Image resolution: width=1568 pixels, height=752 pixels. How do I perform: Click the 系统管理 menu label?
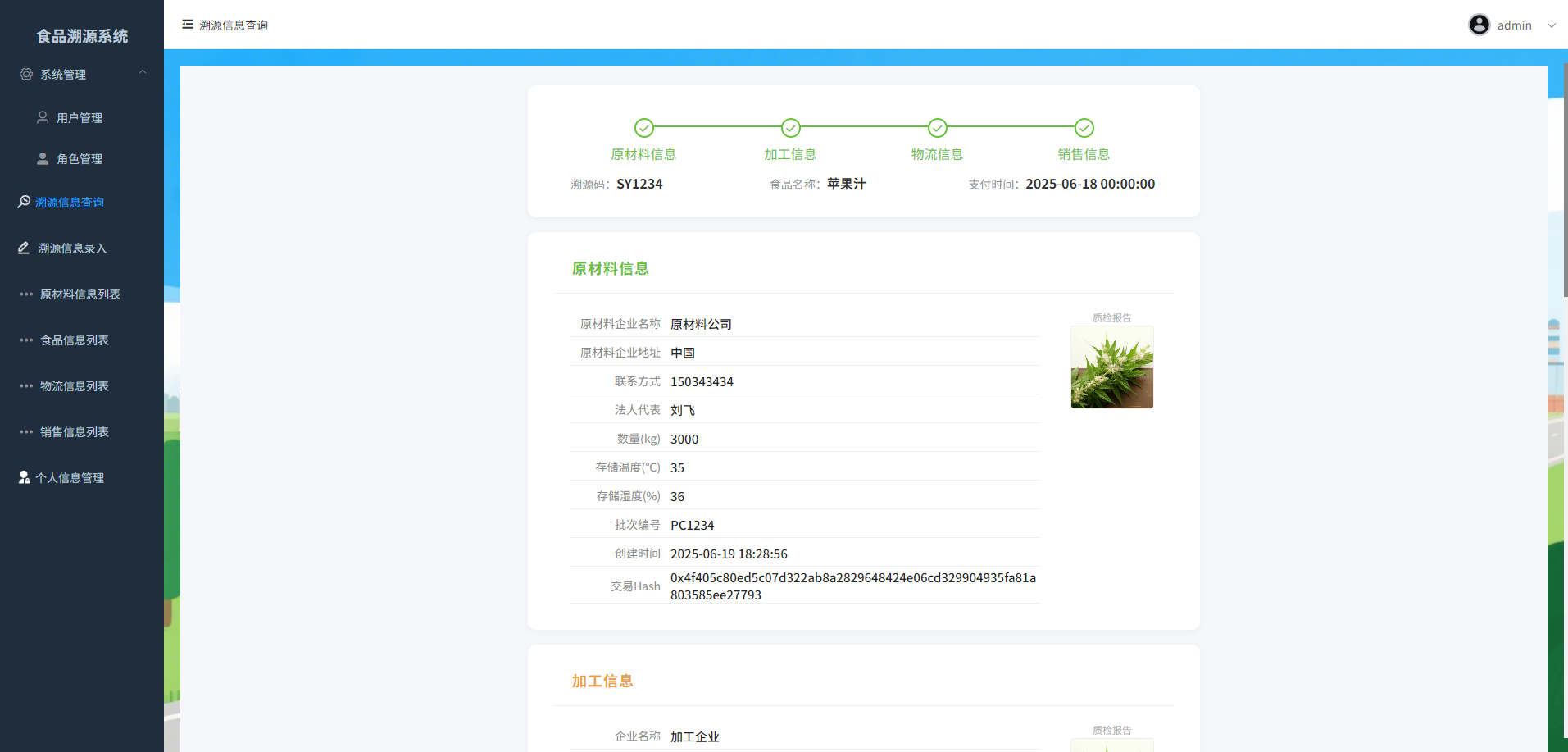click(63, 75)
